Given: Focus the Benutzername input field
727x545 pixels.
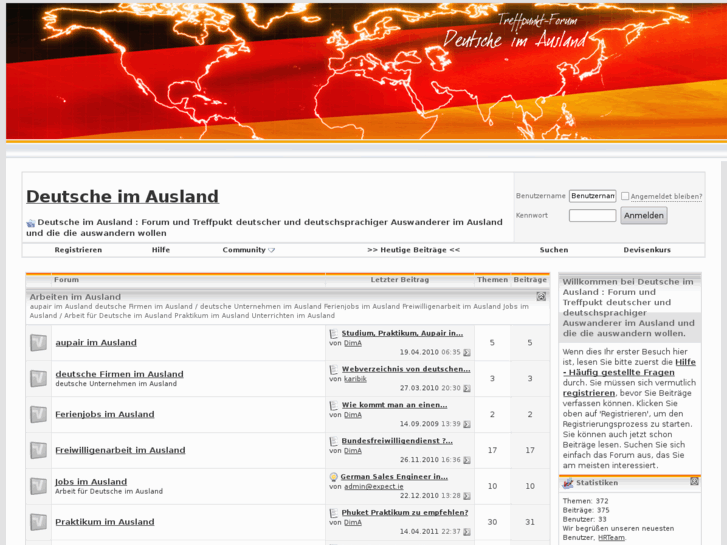Looking at the screenshot, I should click(x=593, y=196).
